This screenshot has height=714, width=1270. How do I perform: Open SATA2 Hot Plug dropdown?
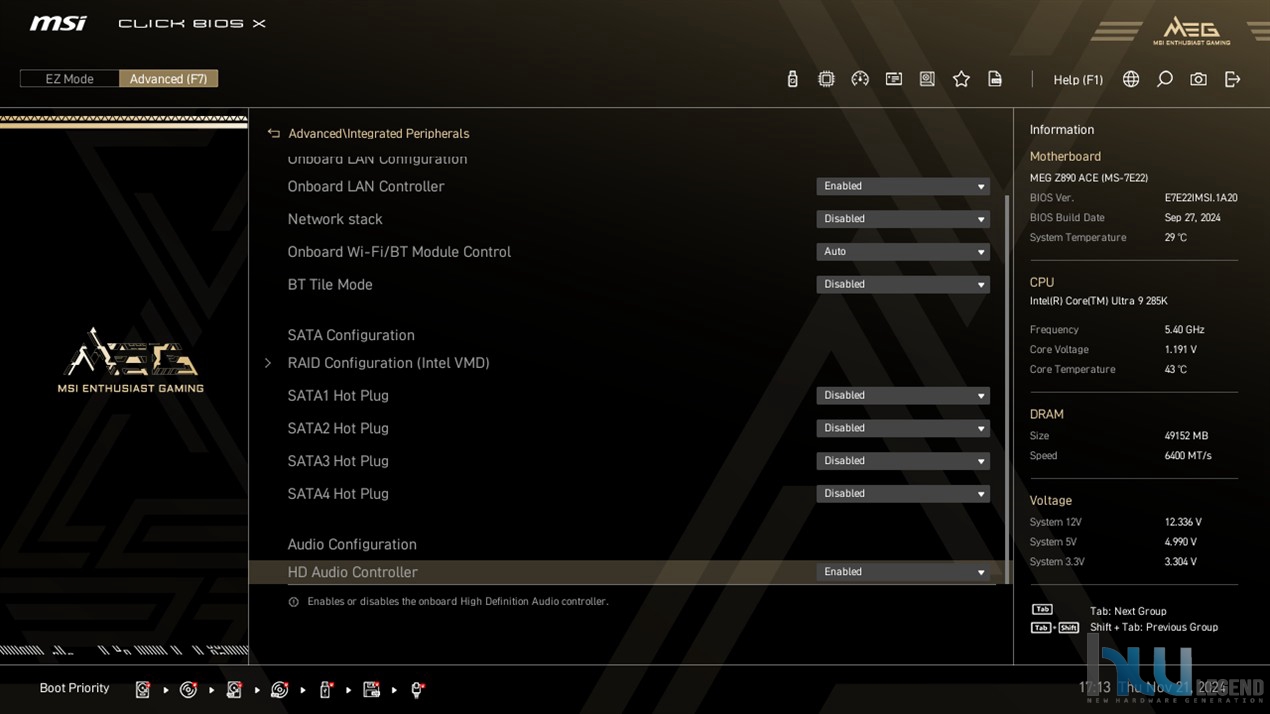tap(903, 428)
